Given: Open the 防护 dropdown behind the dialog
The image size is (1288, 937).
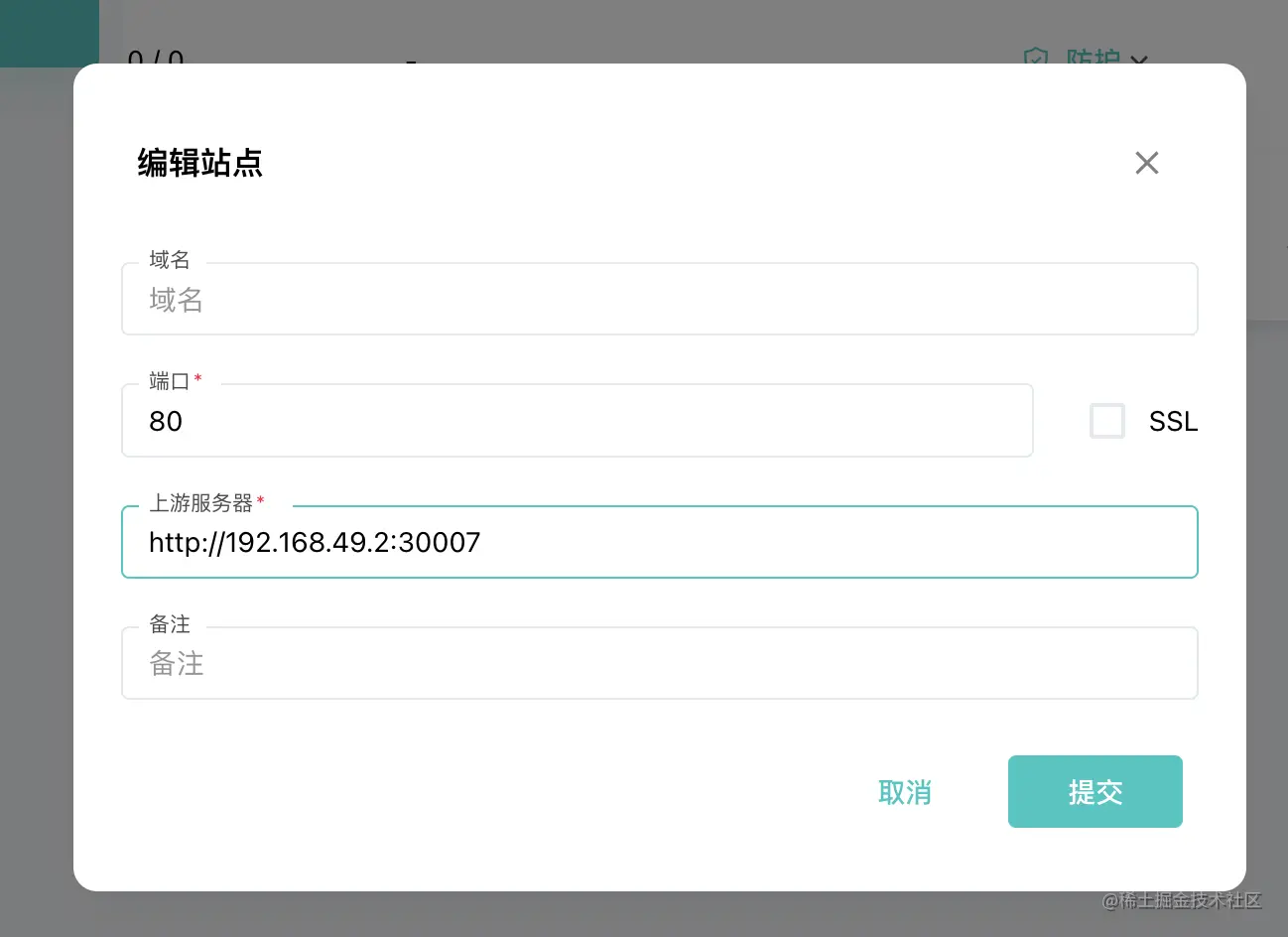Looking at the screenshot, I should (1093, 58).
